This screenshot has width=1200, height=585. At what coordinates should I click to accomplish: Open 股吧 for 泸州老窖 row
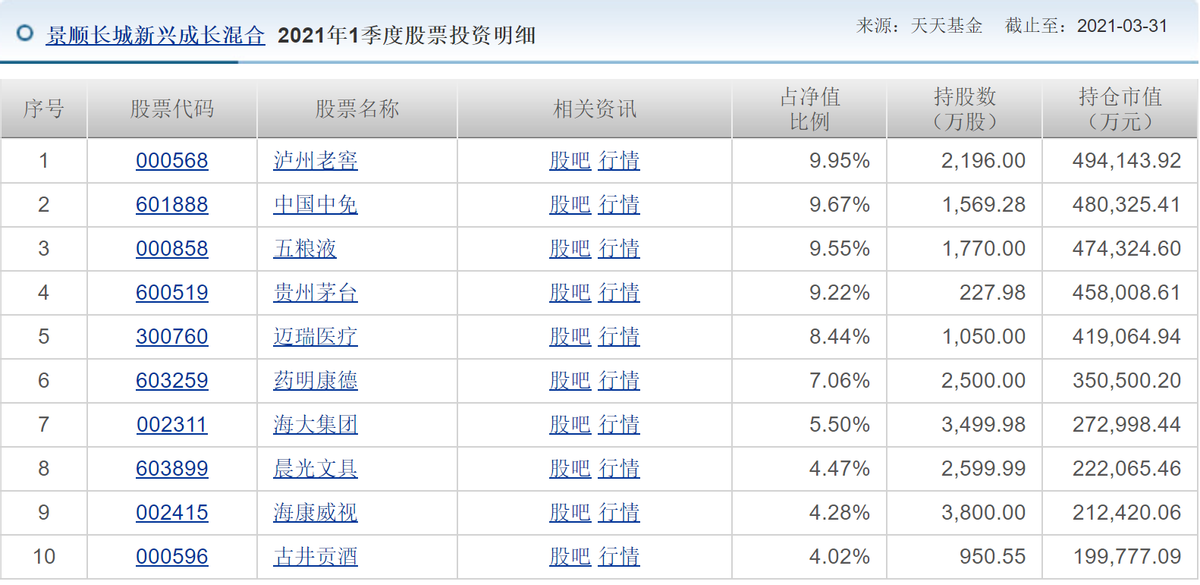pos(570,161)
